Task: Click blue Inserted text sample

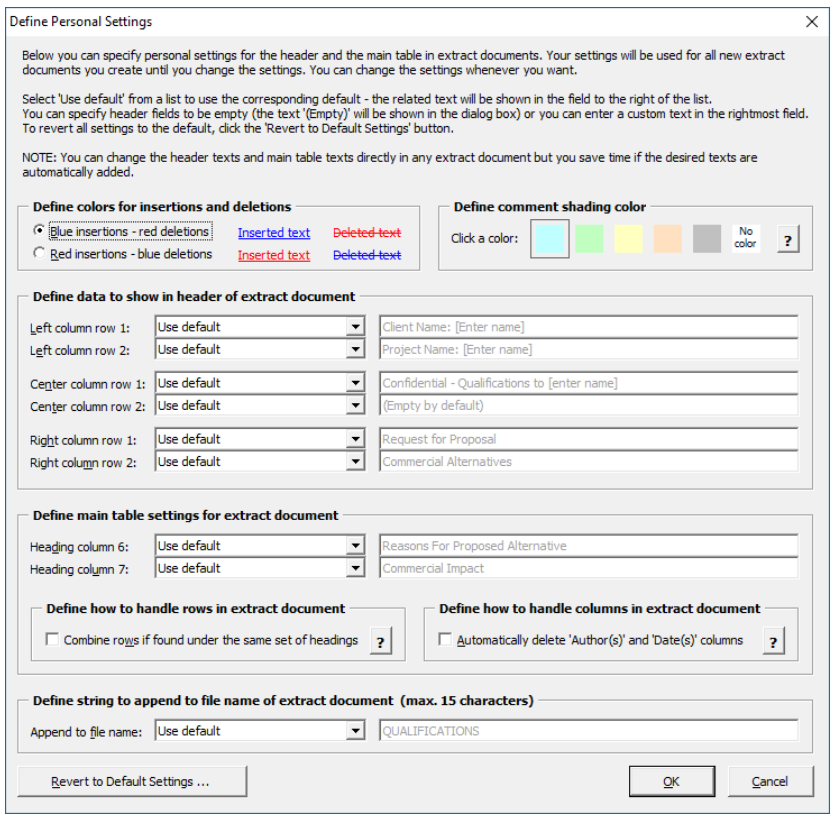Action: [x=273, y=233]
